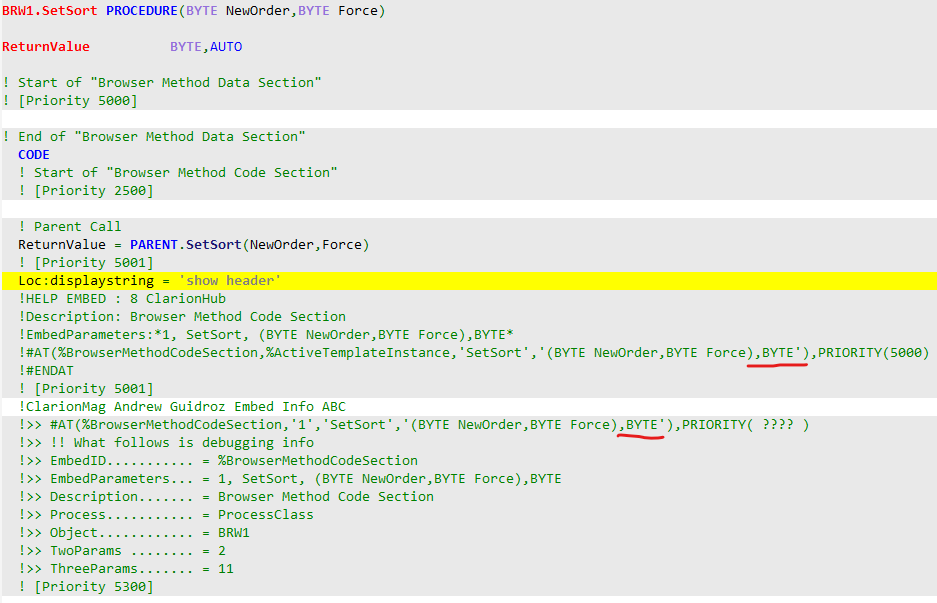Viewport: 937px width, 603px height.
Task: Click the "! Parent Call" comment
Action: pos(69,227)
